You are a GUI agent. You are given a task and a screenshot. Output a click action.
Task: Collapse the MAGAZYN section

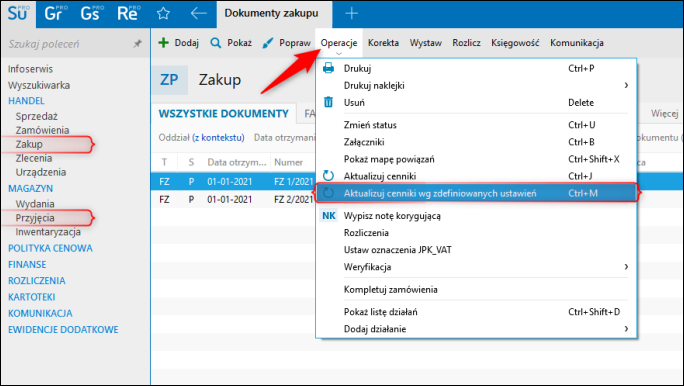click(x=31, y=188)
